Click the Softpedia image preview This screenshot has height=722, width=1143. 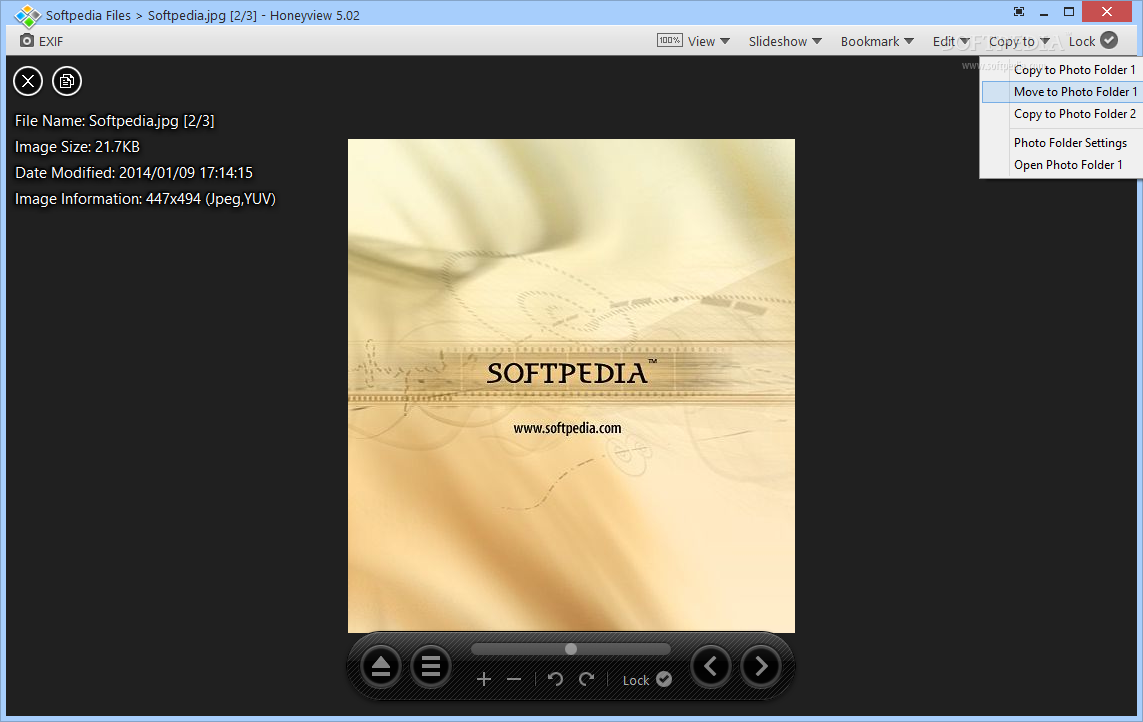[x=571, y=386]
